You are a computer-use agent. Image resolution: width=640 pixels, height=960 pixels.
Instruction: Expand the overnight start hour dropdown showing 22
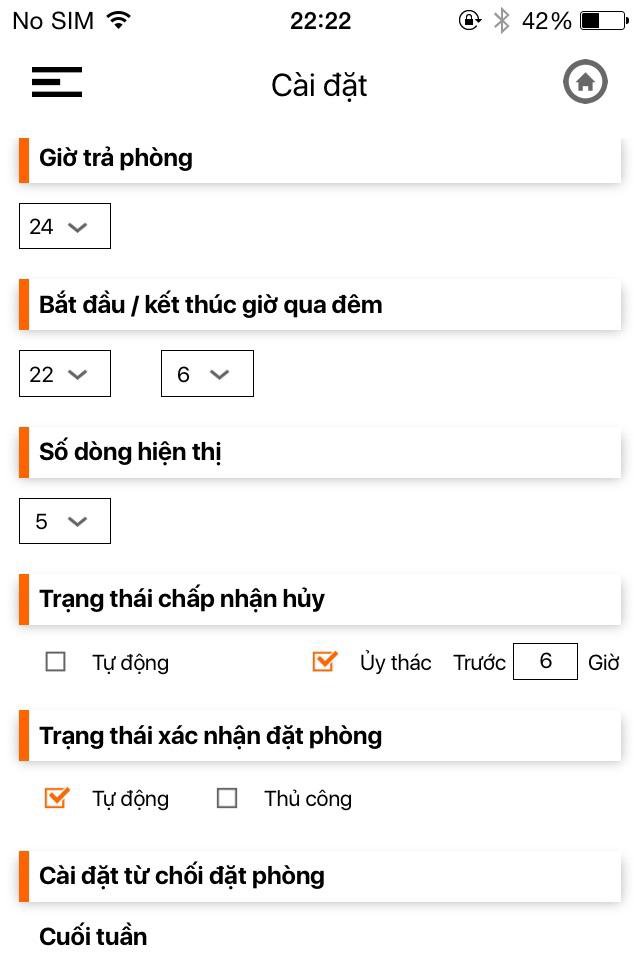(x=65, y=374)
